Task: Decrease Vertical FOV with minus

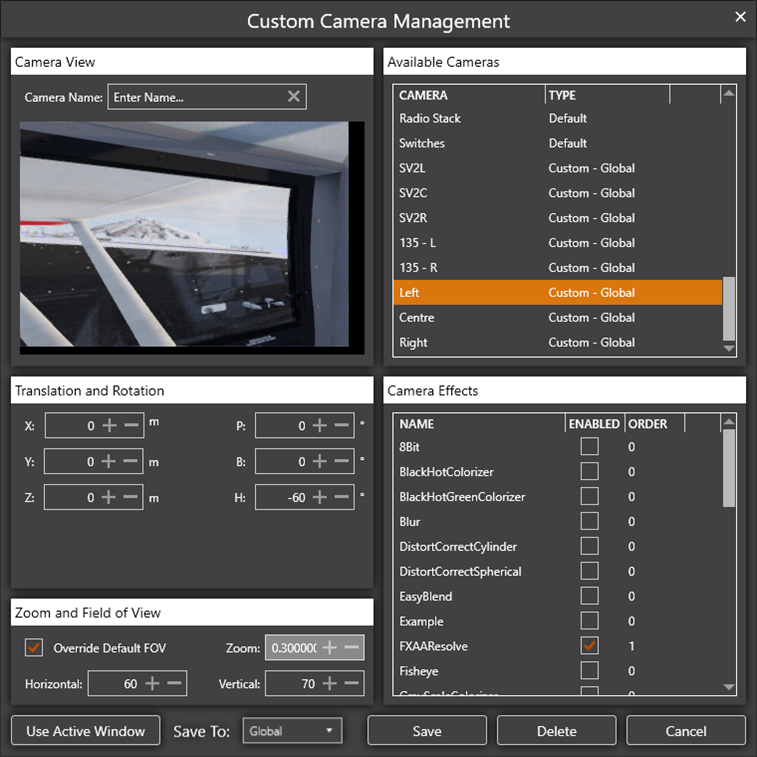Action: (x=351, y=683)
